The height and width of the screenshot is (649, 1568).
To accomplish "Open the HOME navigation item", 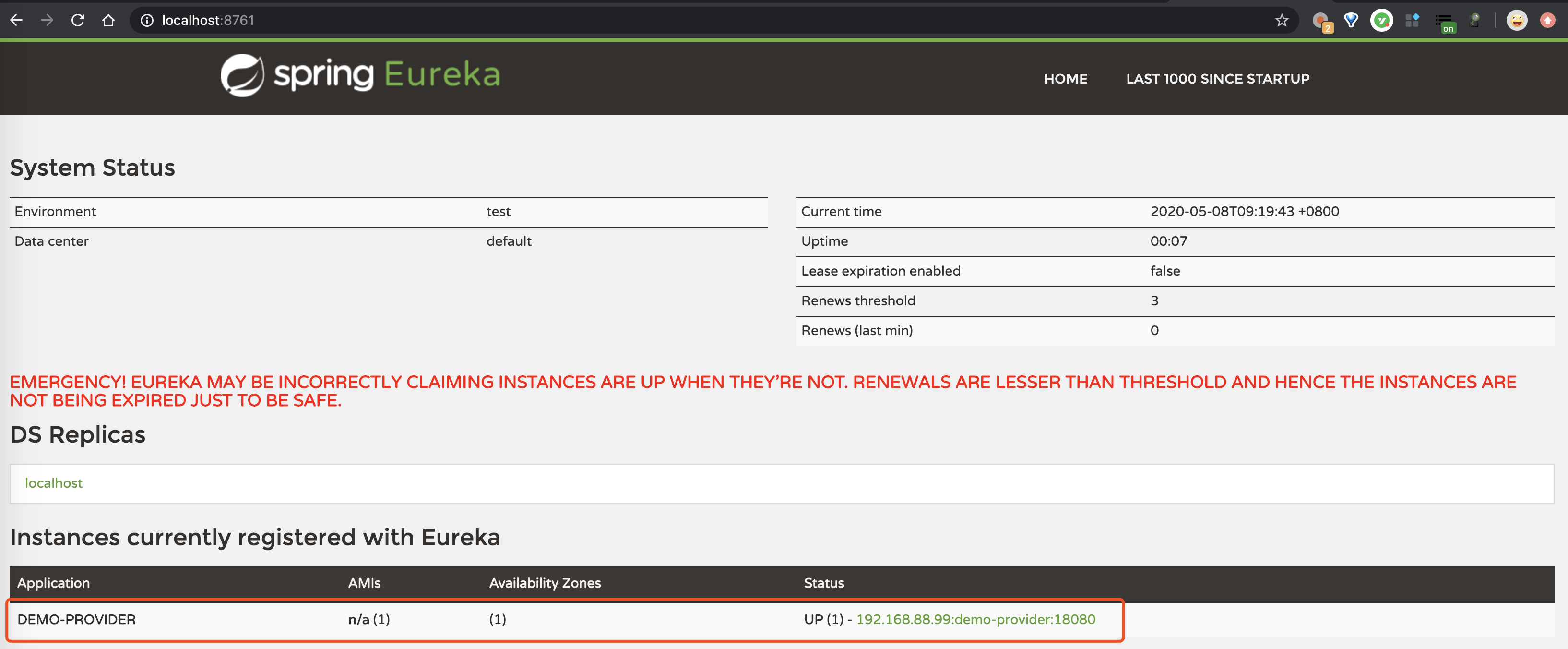I will pyautogui.click(x=1065, y=79).
